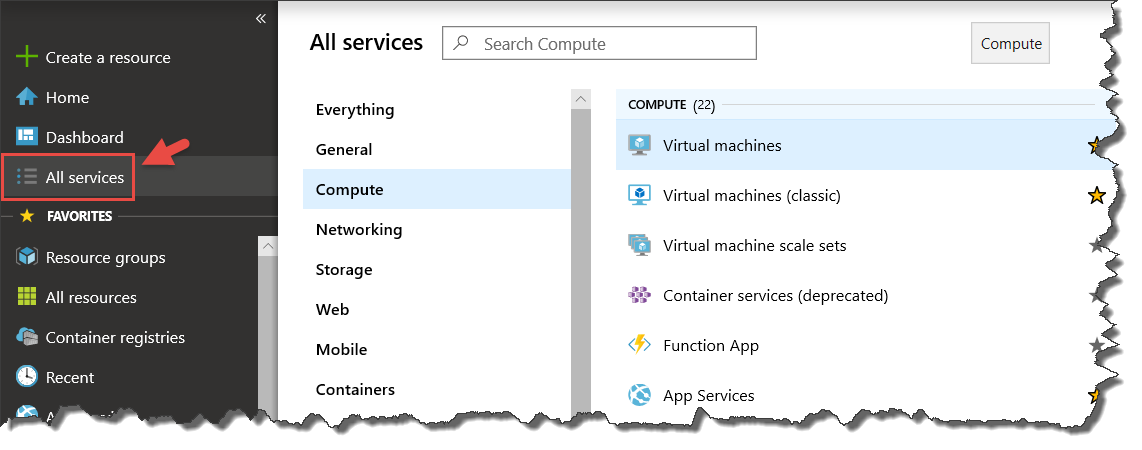Click the Search Compute input field
1142x450 pixels.
click(x=599, y=44)
